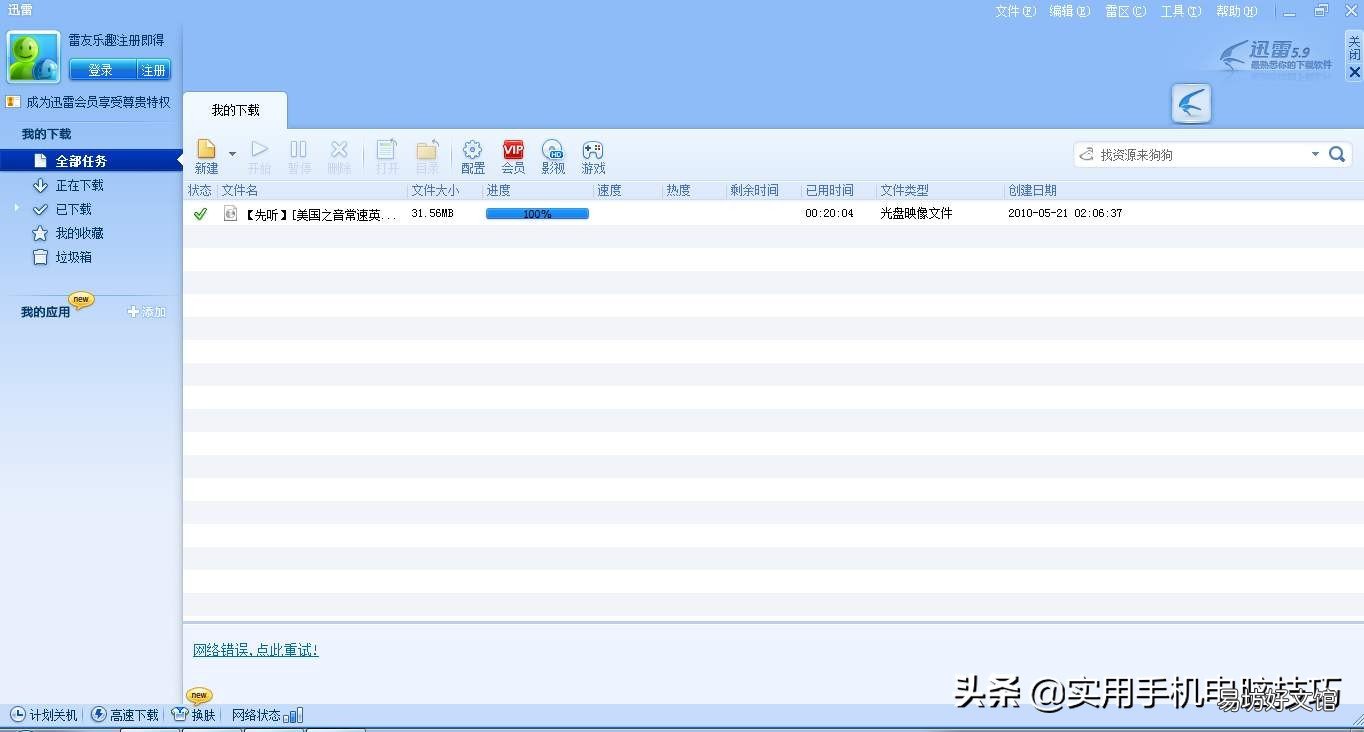
Task: Select 我的收藏 in the sidebar
Action: click(x=80, y=233)
